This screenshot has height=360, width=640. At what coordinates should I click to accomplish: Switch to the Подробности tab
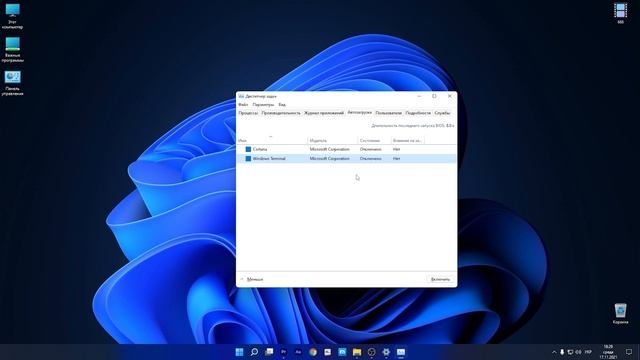pyautogui.click(x=418, y=113)
